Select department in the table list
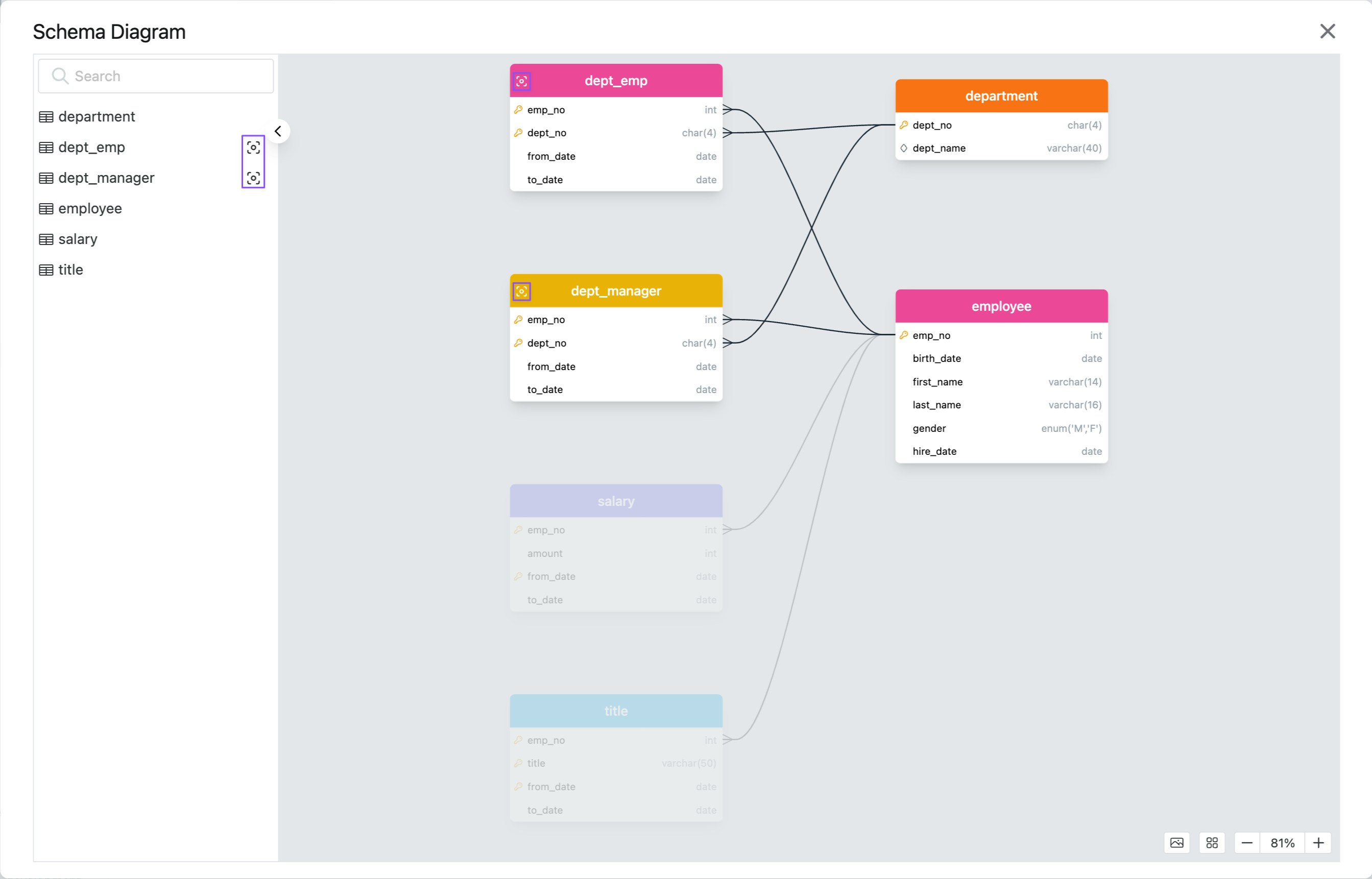1372x879 pixels. tap(97, 116)
